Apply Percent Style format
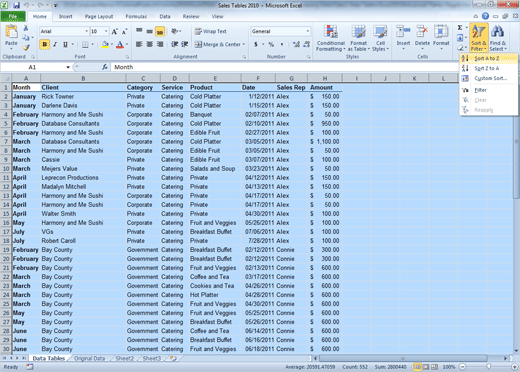520x372 pixels. [x=271, y=44]
